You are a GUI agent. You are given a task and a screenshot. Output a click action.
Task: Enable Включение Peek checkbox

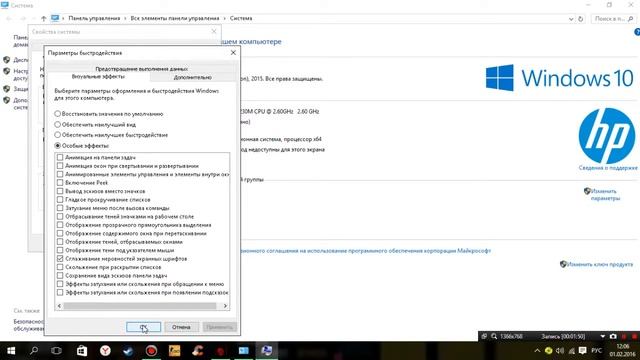coord(60,182)
